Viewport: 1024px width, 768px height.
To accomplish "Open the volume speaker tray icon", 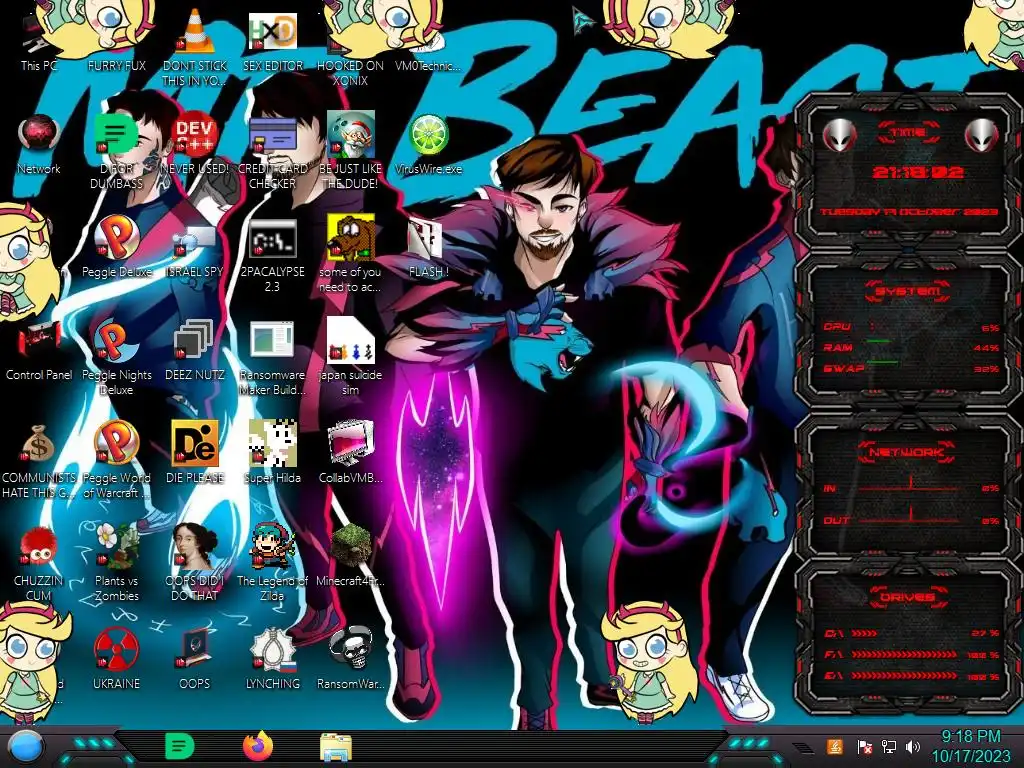I will (x=913, y=746).
